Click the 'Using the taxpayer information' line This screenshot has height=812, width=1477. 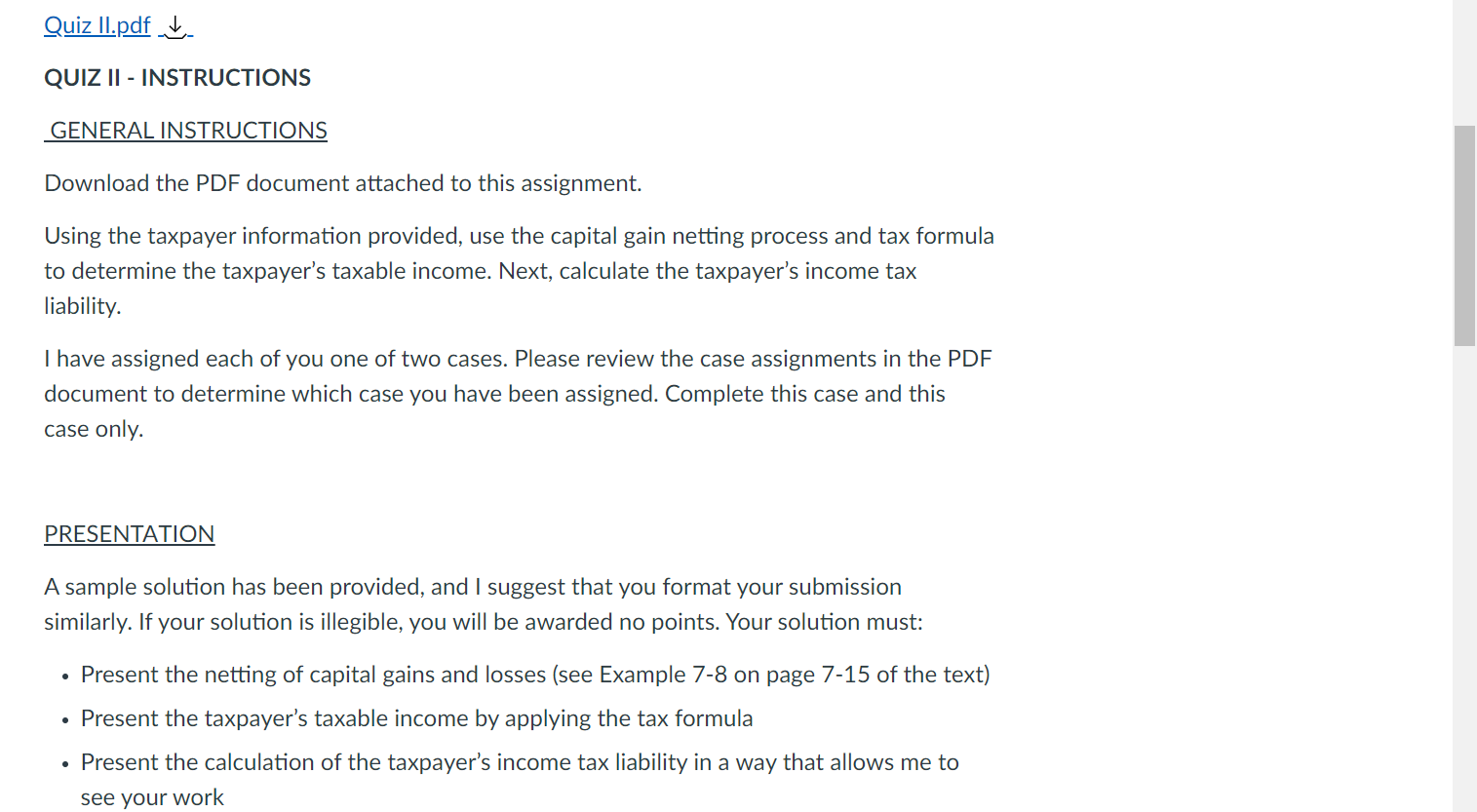pyautogui.click(x=519, y=236)
